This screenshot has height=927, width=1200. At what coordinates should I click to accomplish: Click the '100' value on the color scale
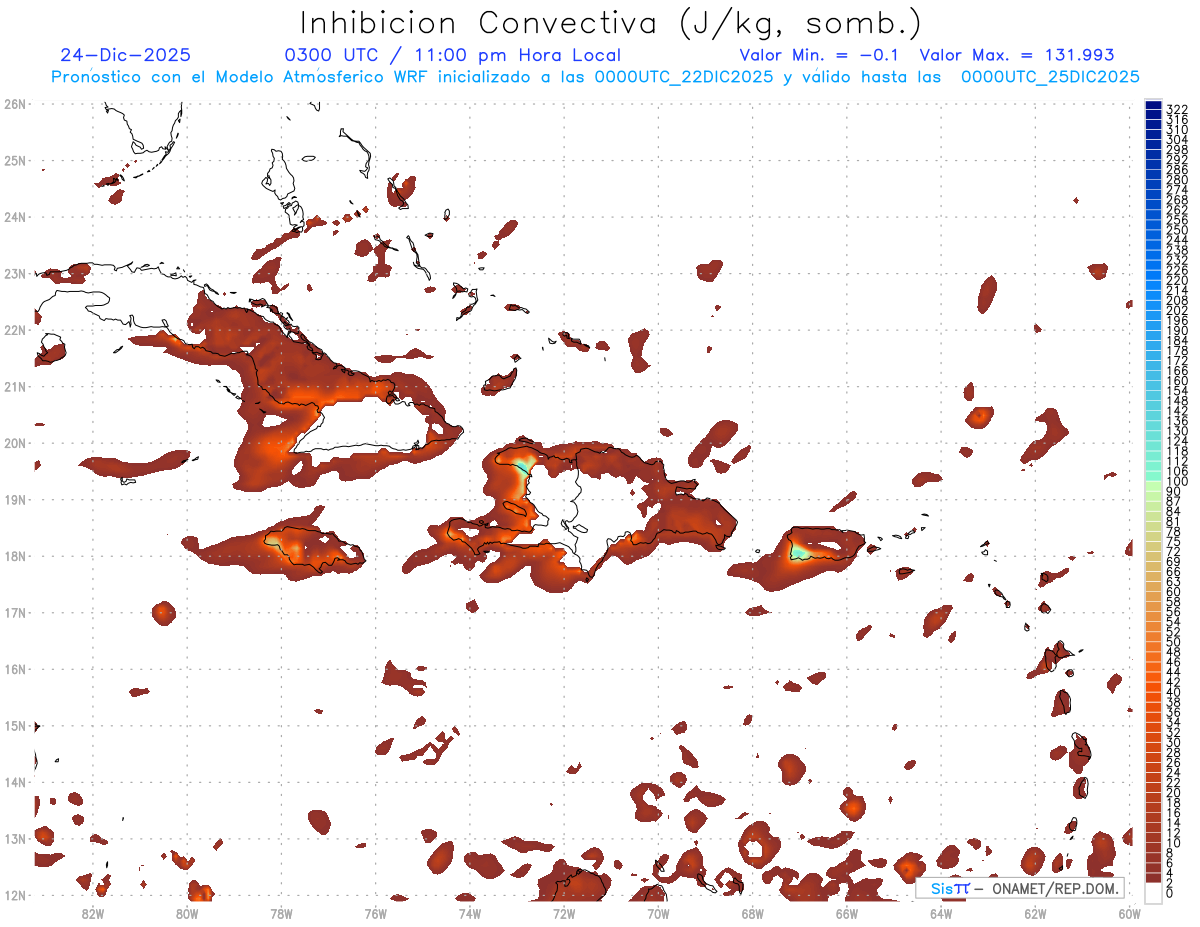(1177, 482)
